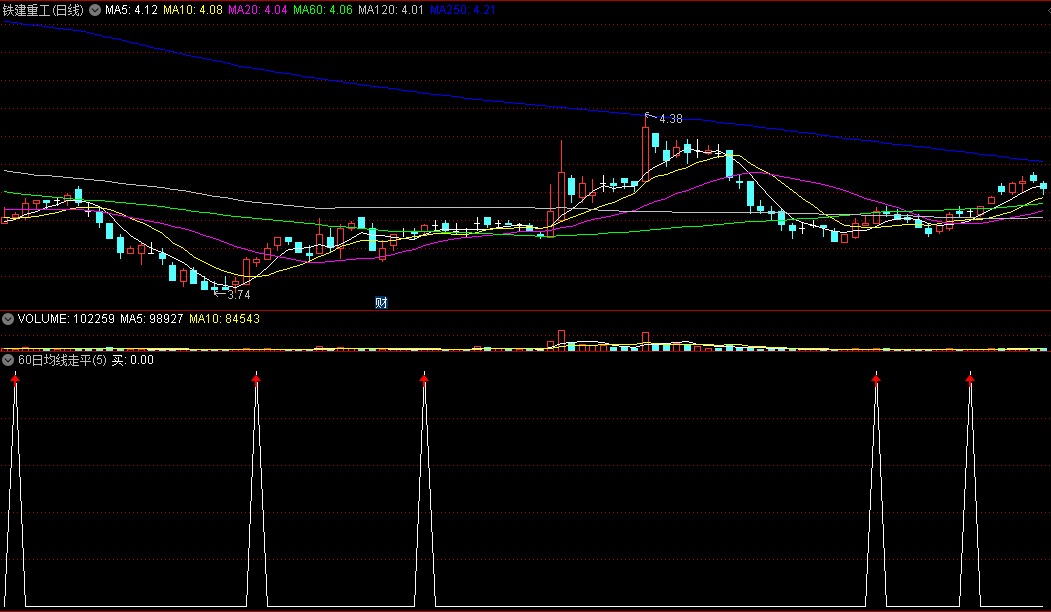Select the tall red candle peaking at 4.38

645,154
